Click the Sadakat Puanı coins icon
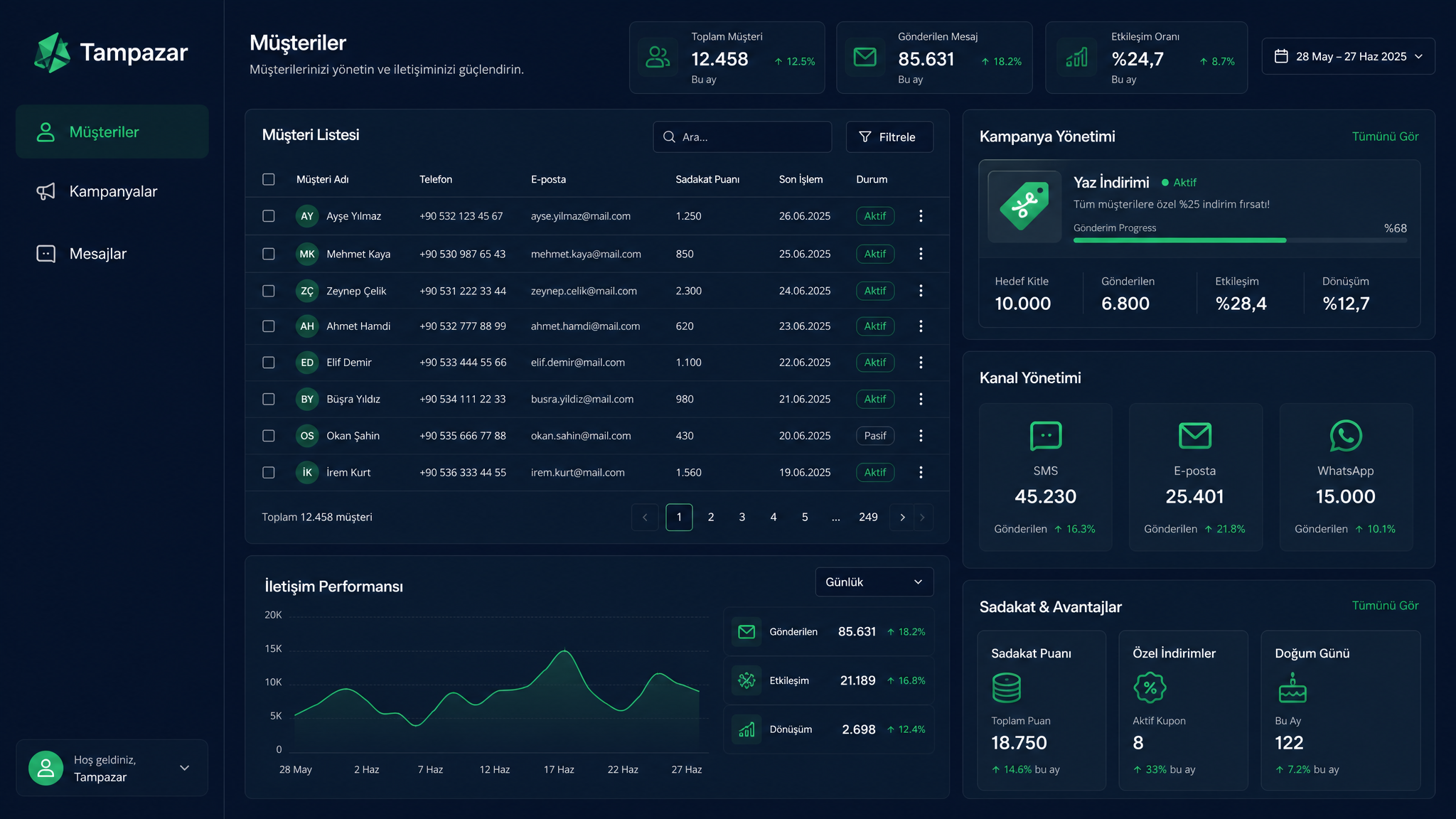1456x819 pixels. 1006,687
